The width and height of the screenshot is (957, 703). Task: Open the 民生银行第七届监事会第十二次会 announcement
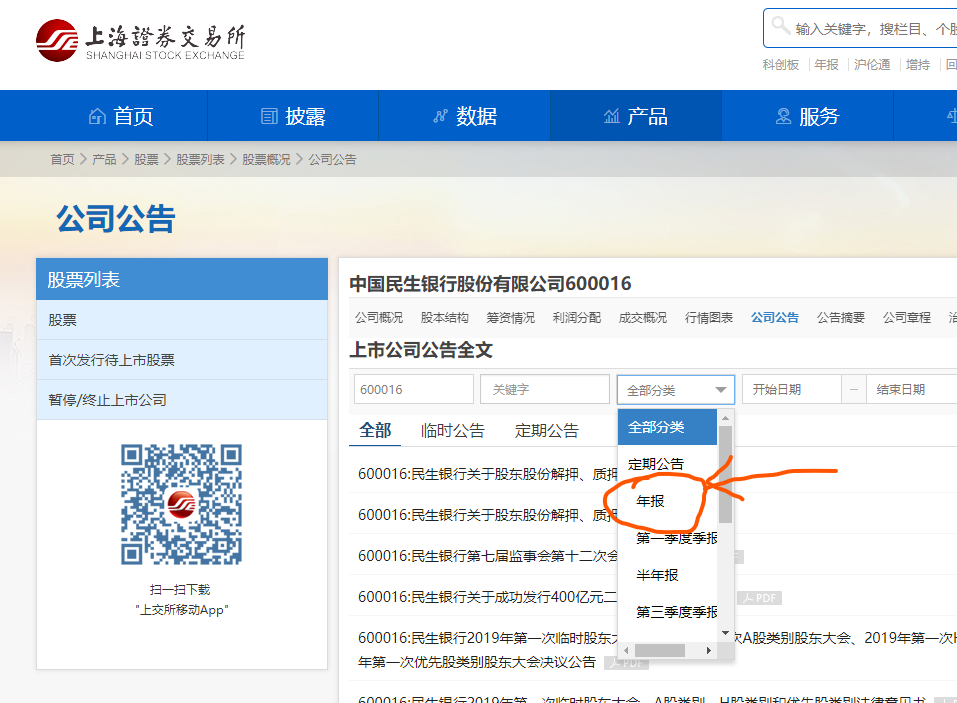tap(488, 556)
